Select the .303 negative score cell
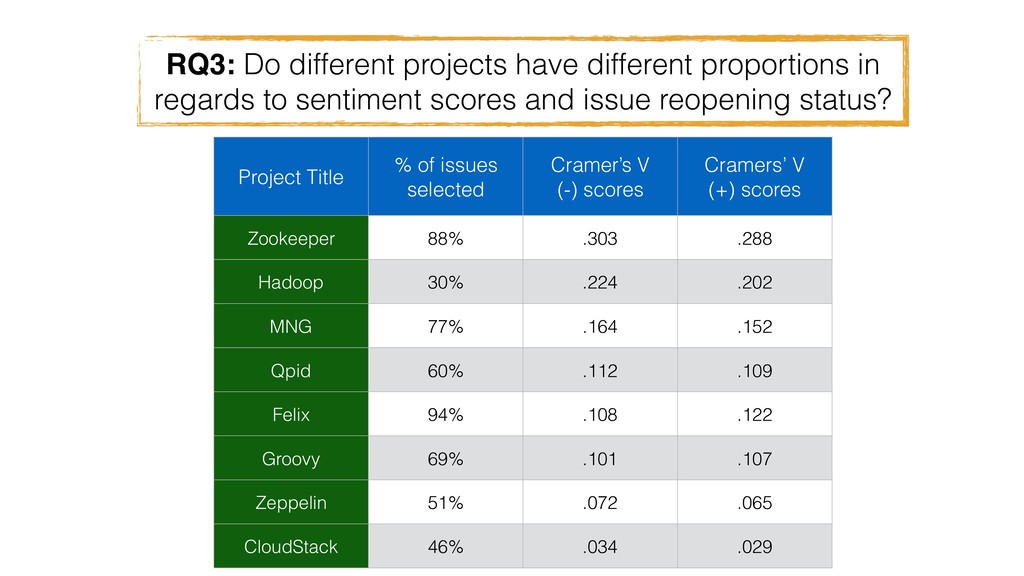 click(x=600, y=238)
